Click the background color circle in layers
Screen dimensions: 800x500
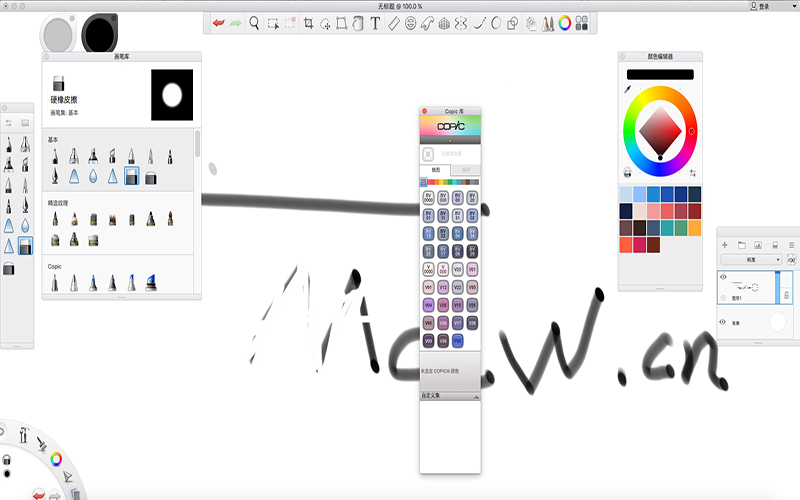pos(778,322)
